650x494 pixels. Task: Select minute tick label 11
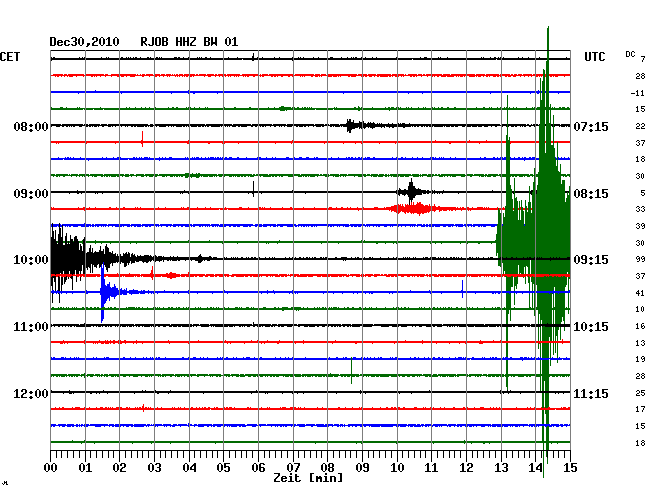[431, 468]
